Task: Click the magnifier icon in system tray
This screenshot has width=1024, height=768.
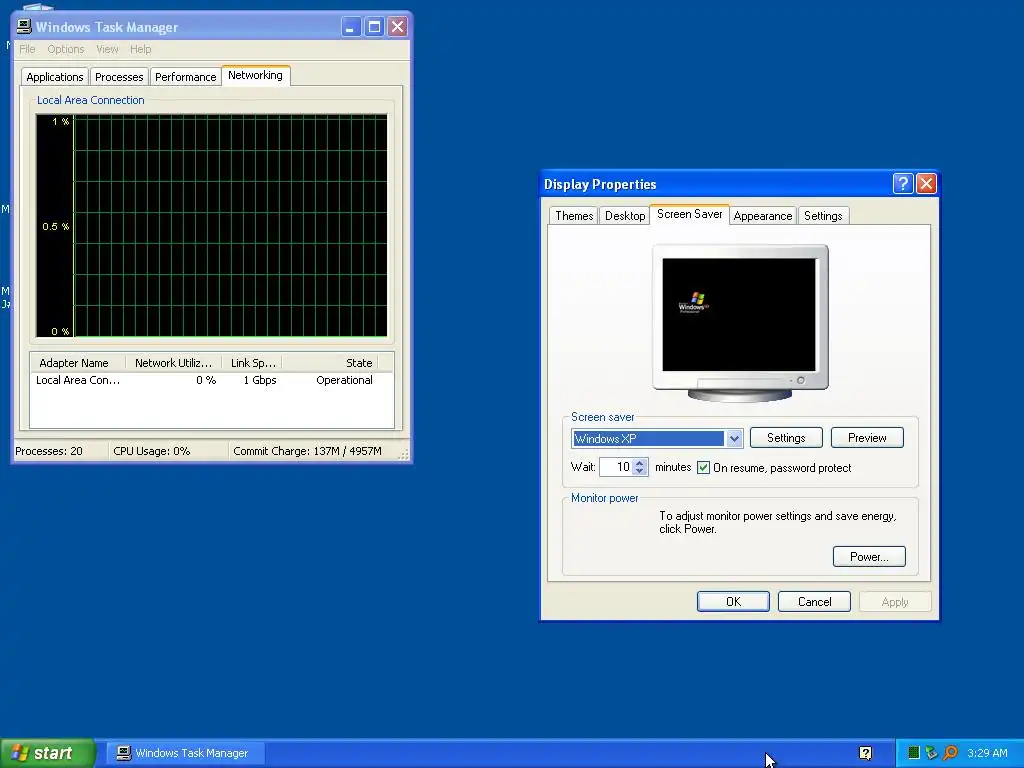Action: click(x=950, y=753)
